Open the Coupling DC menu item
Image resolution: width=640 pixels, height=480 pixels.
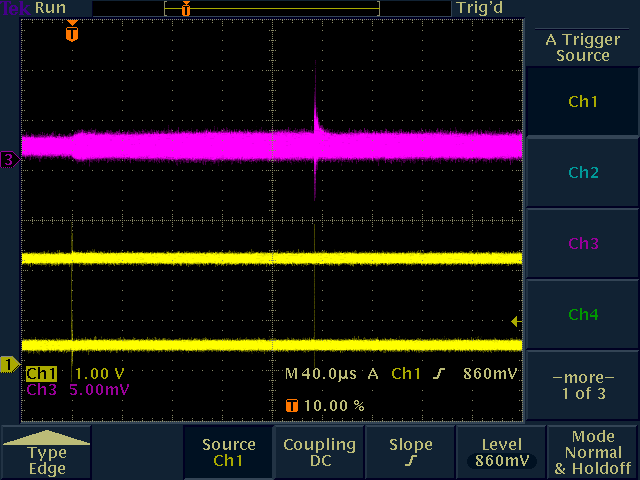[x=318, y=453]
